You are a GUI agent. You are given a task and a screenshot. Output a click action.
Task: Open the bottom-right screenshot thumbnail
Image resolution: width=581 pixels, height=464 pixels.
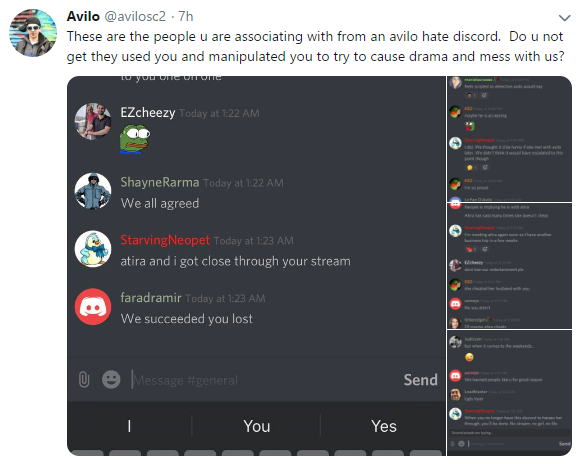509,393
